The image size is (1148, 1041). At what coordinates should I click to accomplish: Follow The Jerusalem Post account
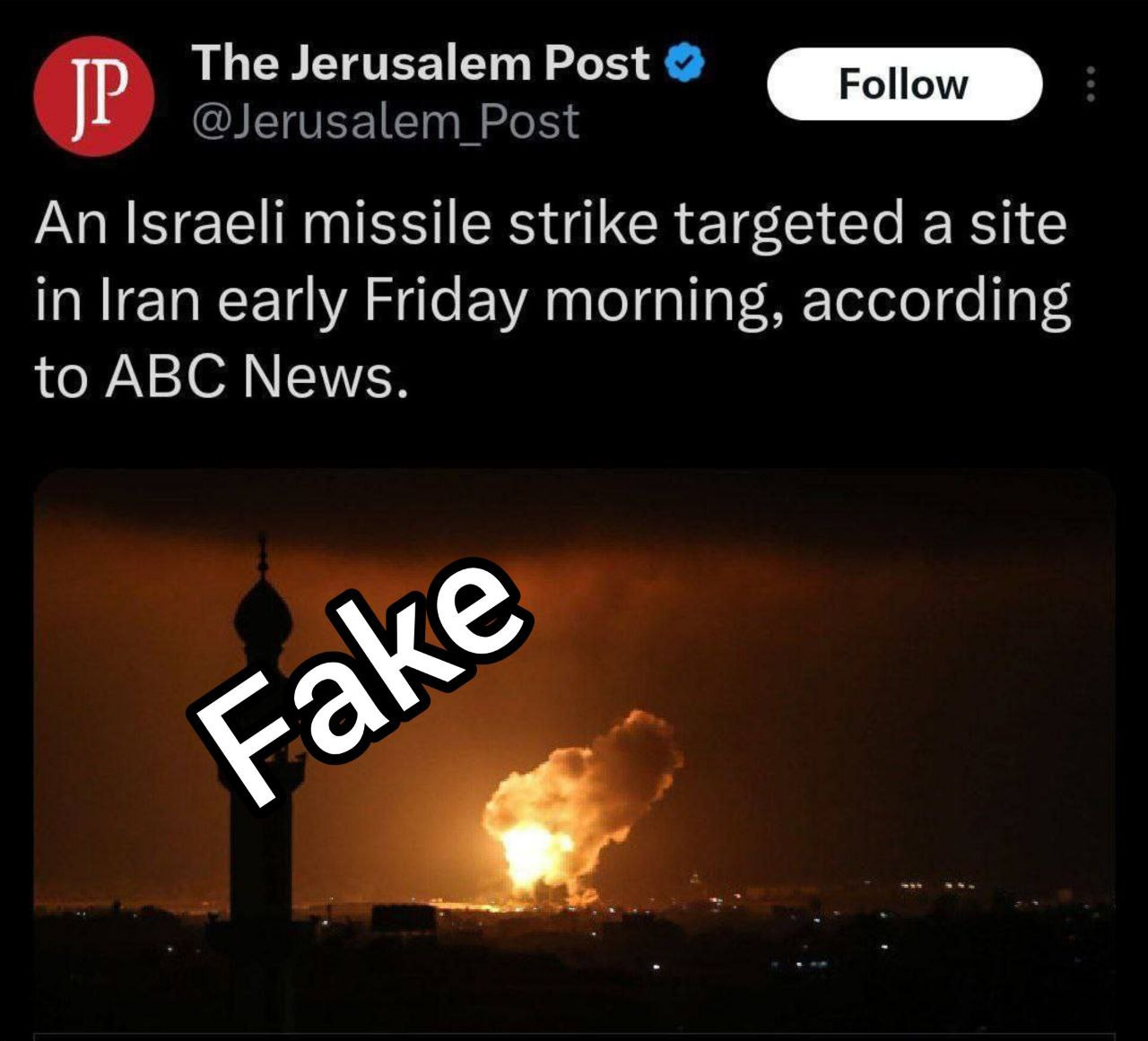click(x=904, y=84)
